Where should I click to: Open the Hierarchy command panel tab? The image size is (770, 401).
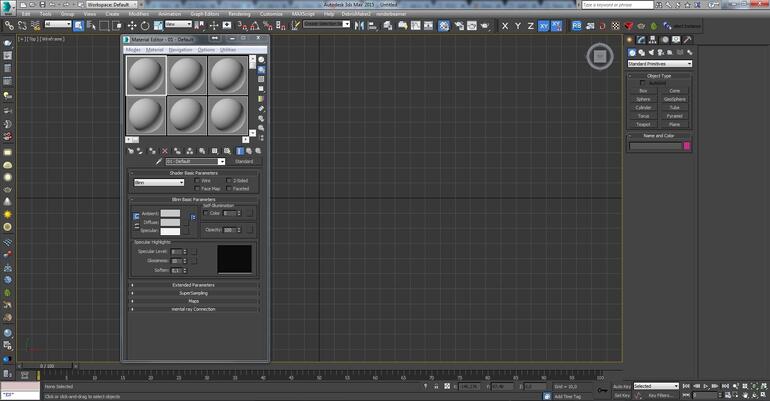point(653,40)
